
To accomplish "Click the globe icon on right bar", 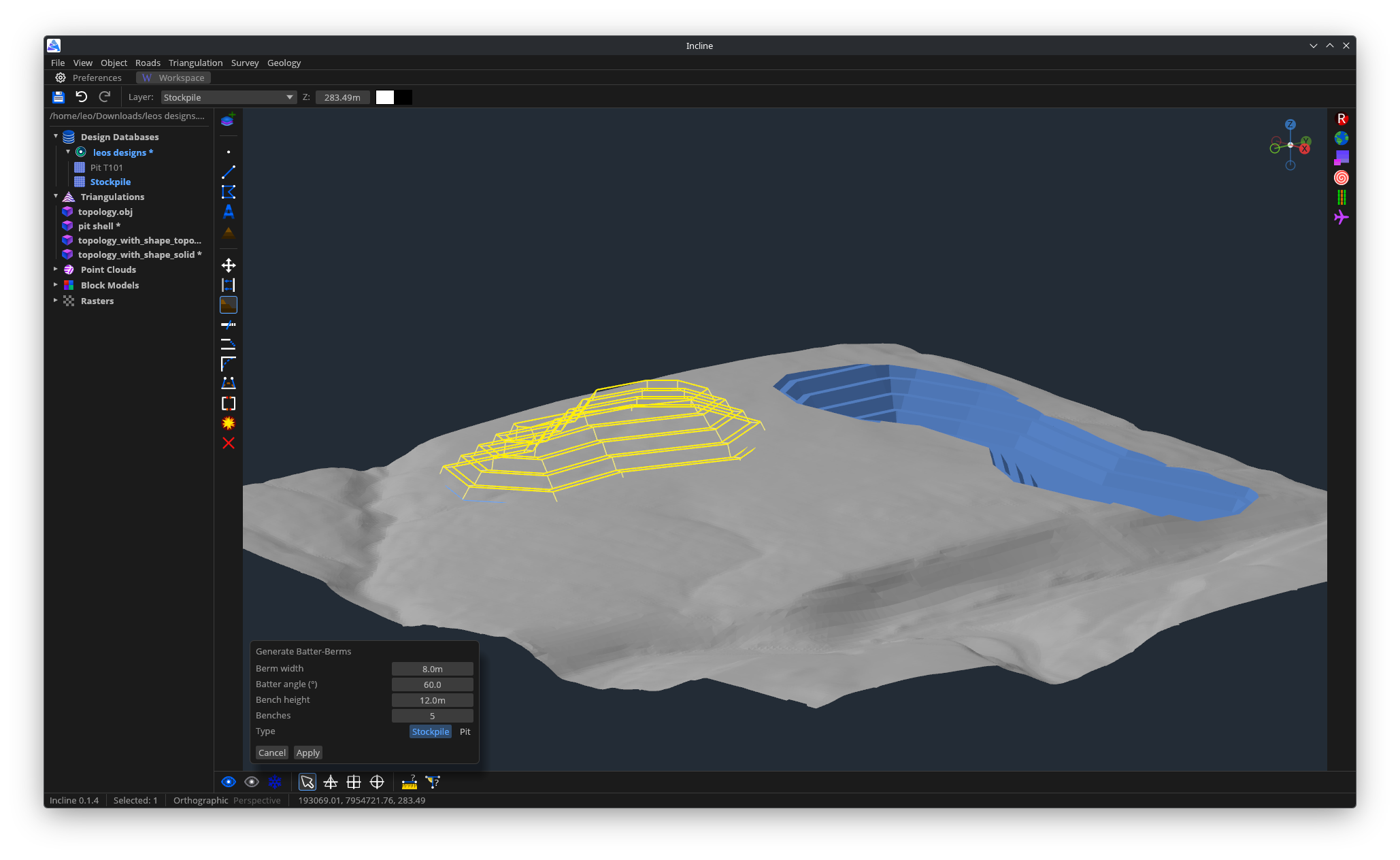I will (1341, 139).
